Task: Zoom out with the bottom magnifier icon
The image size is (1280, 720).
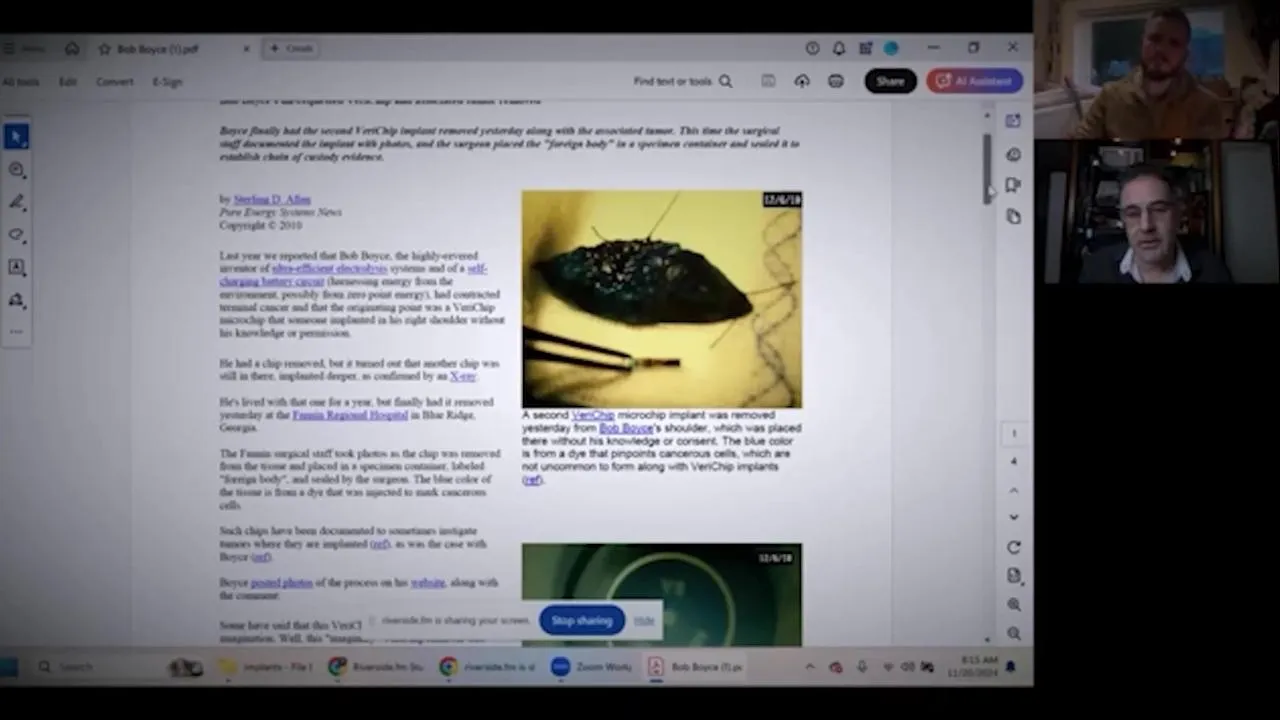Action: click(x=1013, y=633)
